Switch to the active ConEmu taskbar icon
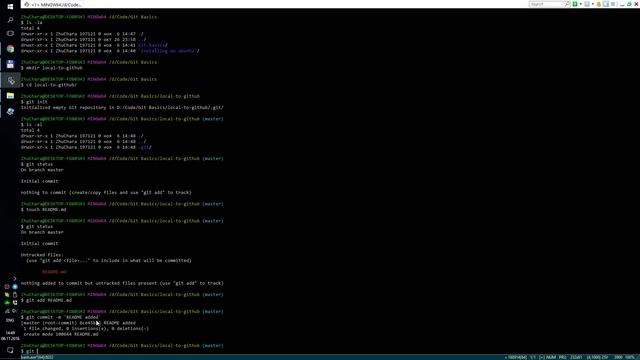The height and width of the screenshot is (360, 640). coord(10,80)
